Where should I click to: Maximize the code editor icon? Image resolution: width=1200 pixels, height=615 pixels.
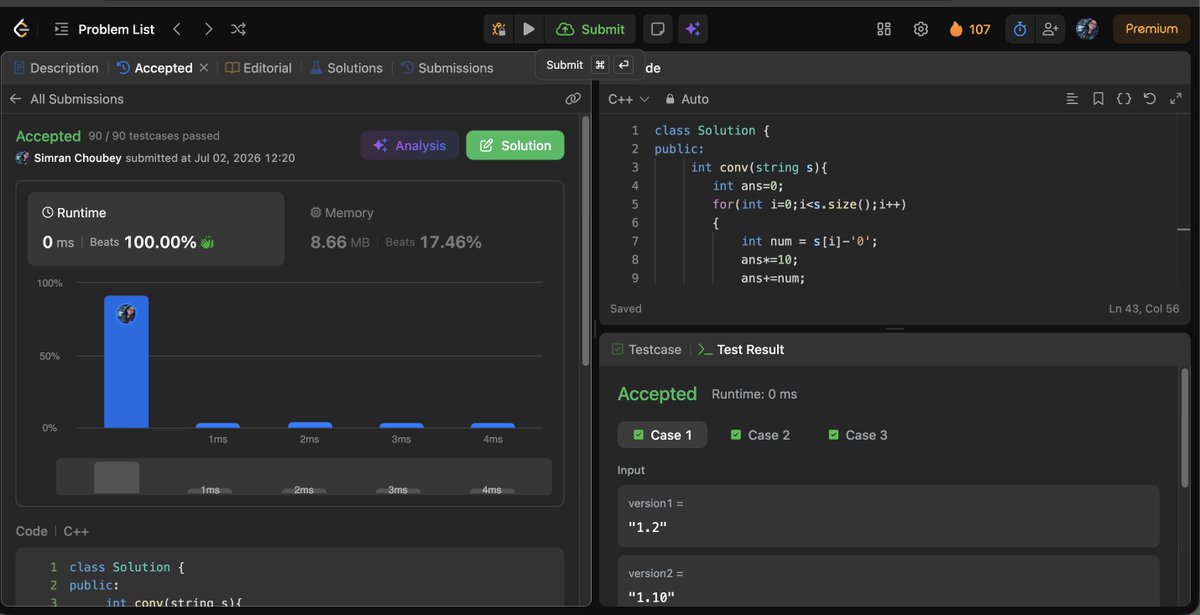pos(1175,99)
